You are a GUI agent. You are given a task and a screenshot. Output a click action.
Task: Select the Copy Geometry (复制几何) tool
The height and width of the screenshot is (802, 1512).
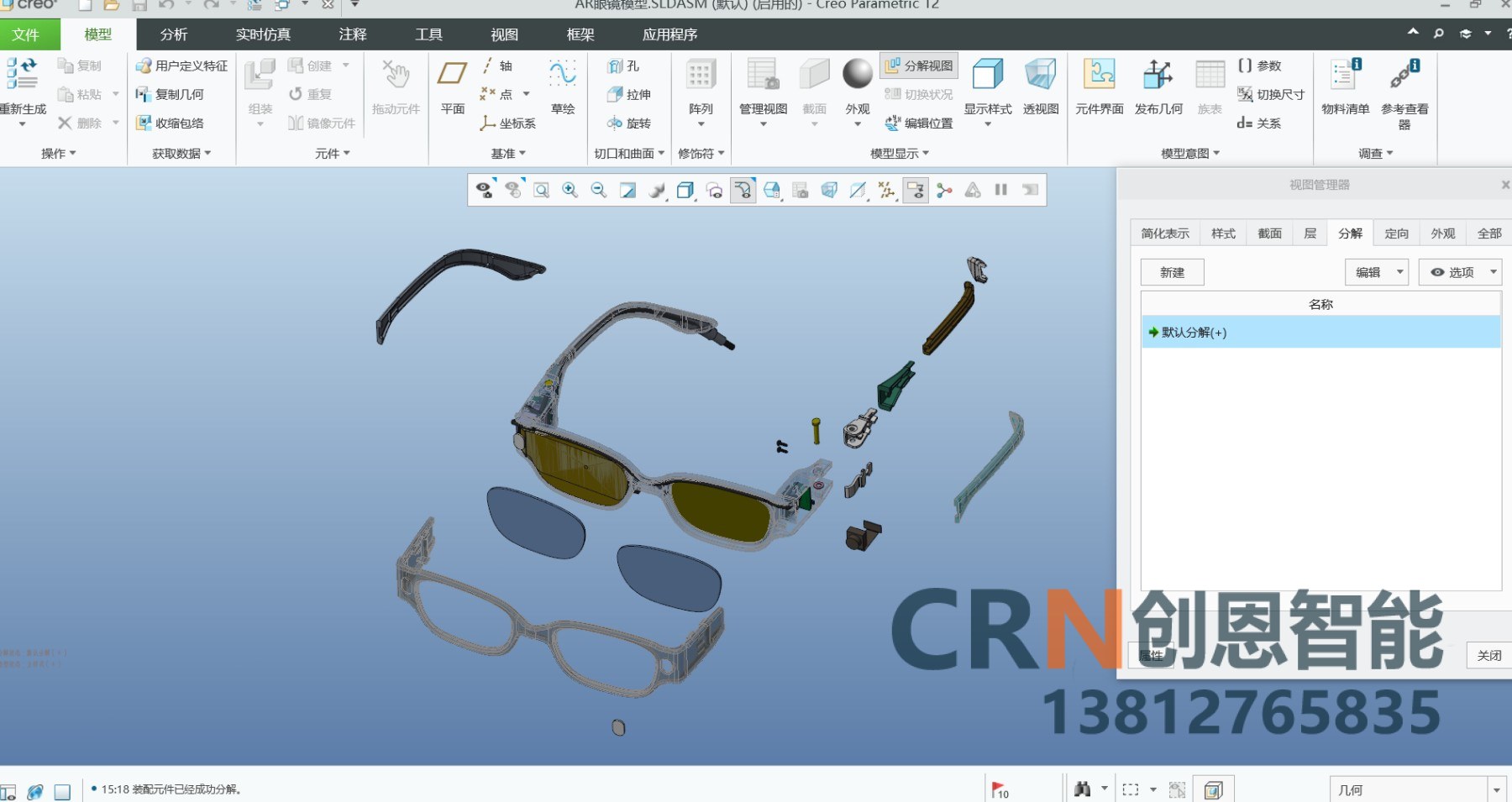coord(170,94)
